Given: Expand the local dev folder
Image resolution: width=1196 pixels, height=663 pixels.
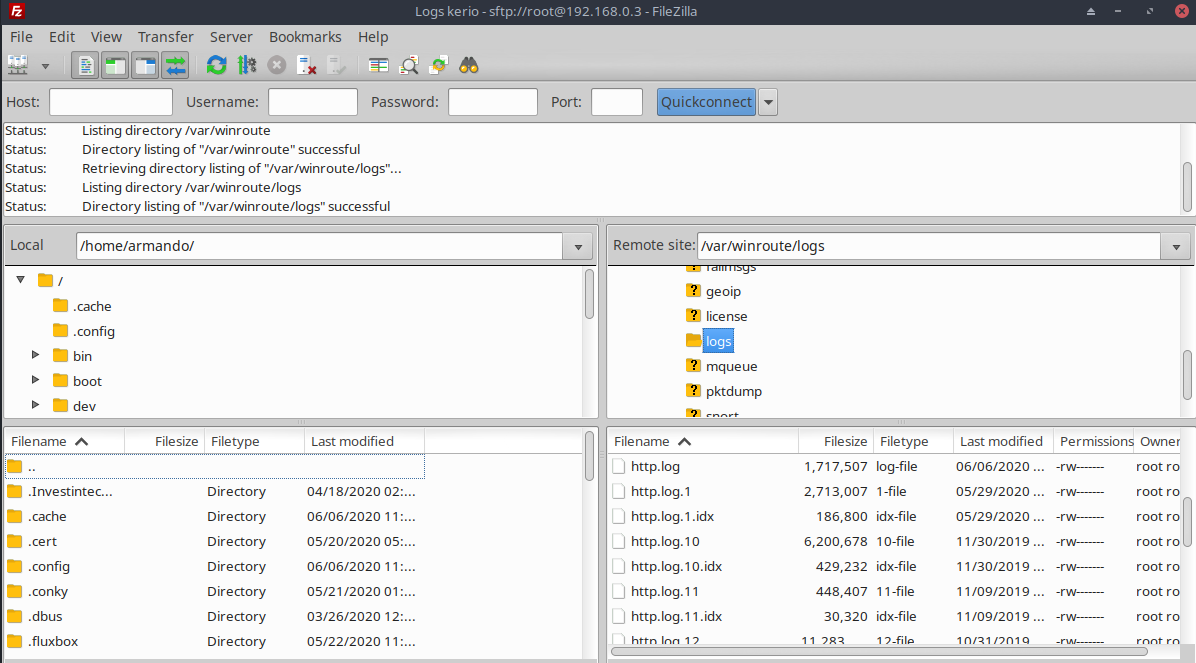Looking at the screenshot, I should tap(35, 405).
